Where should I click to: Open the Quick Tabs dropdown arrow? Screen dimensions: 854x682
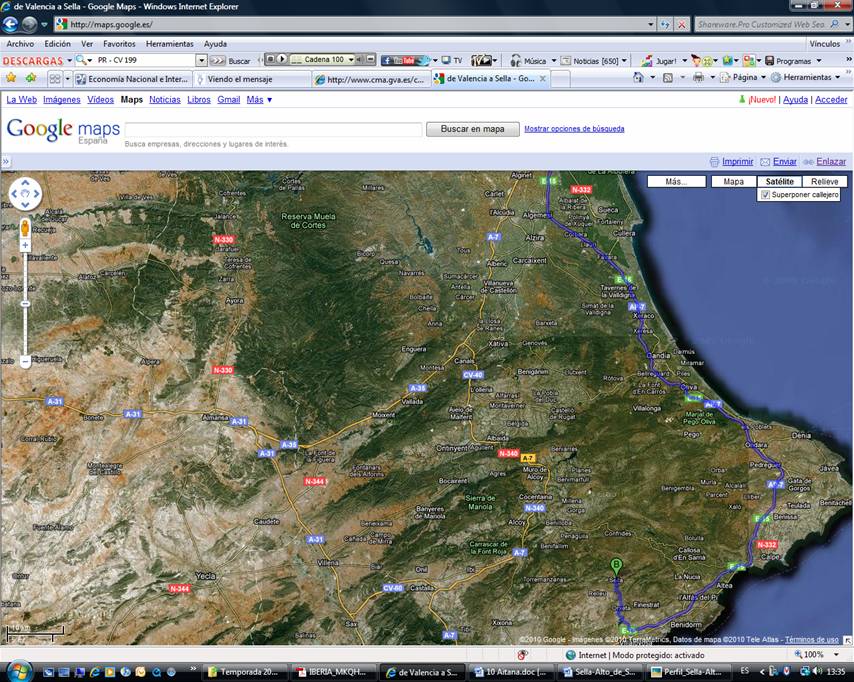[68, 79]
